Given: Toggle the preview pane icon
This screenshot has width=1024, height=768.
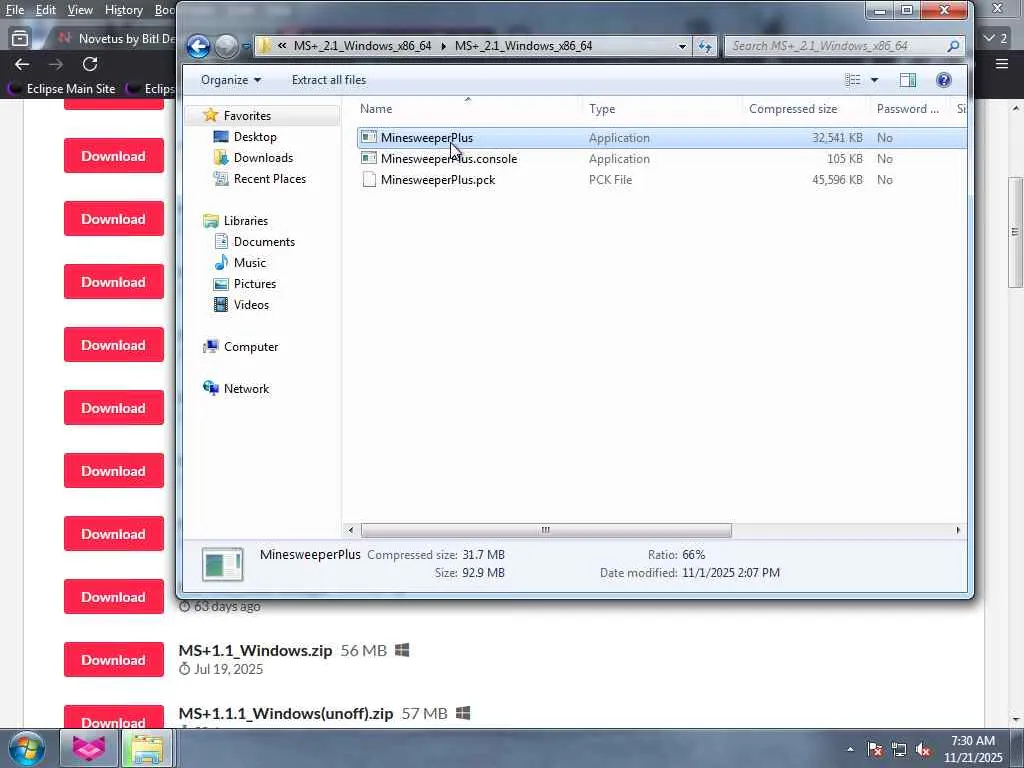Looking at the screenshot, I should 907,80.
